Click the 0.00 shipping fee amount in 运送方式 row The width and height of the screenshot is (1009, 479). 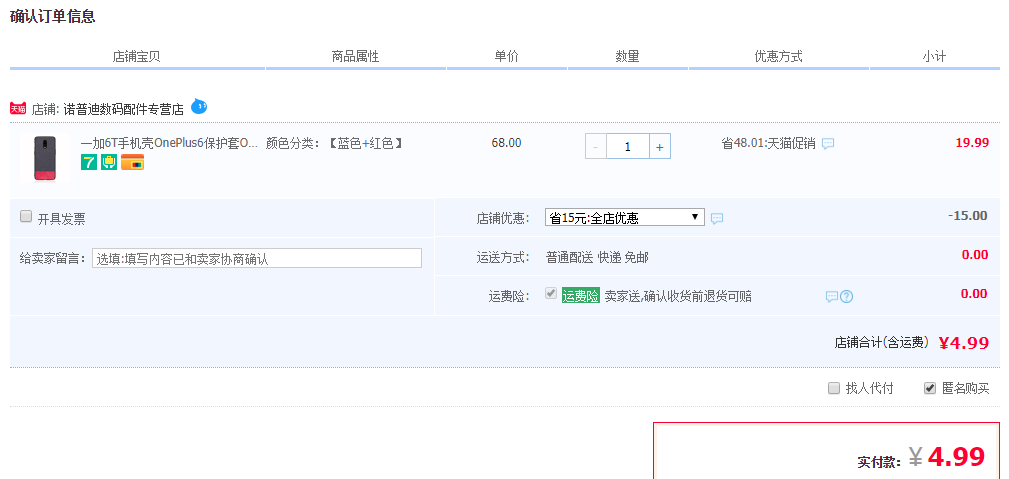975,255
